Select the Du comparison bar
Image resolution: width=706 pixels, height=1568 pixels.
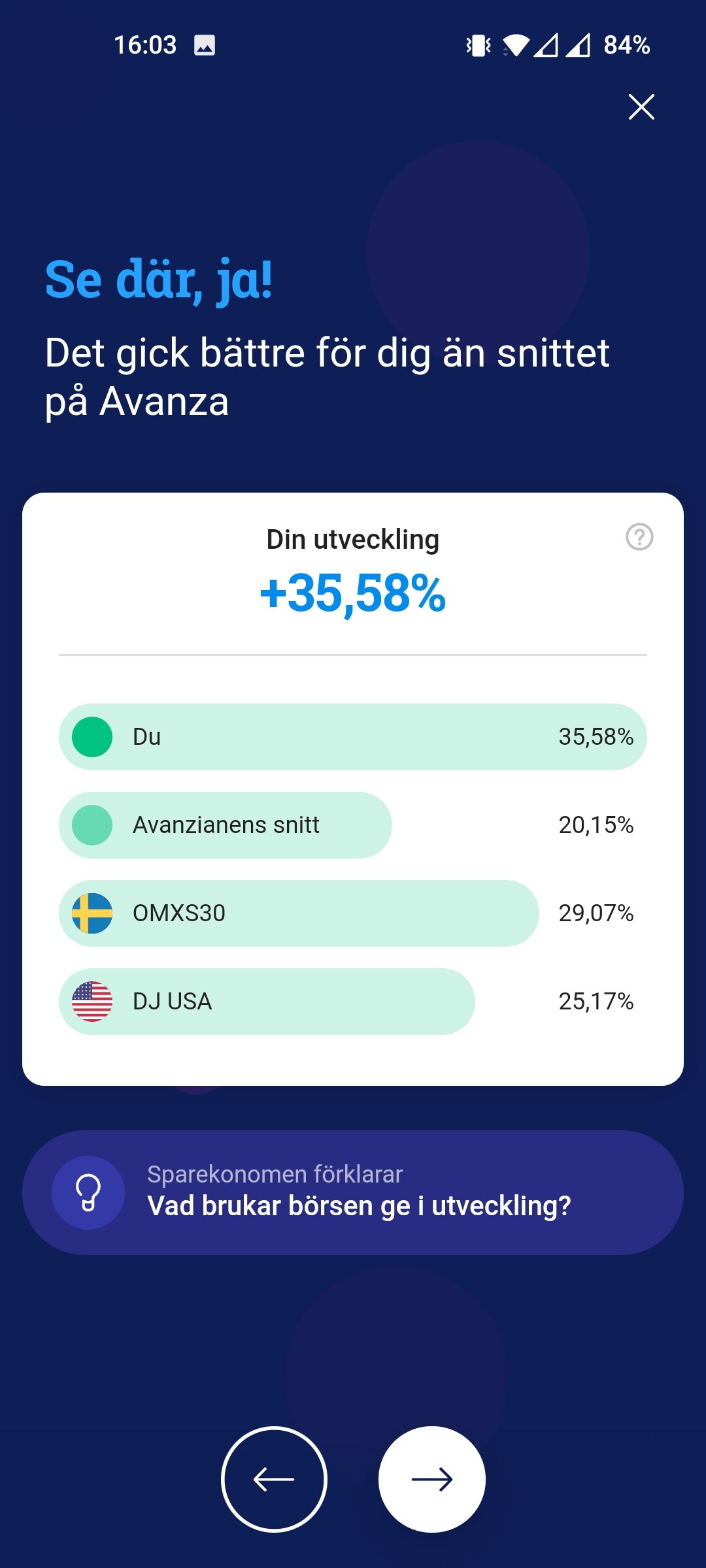pyautogui.click(x=353, y=737)
